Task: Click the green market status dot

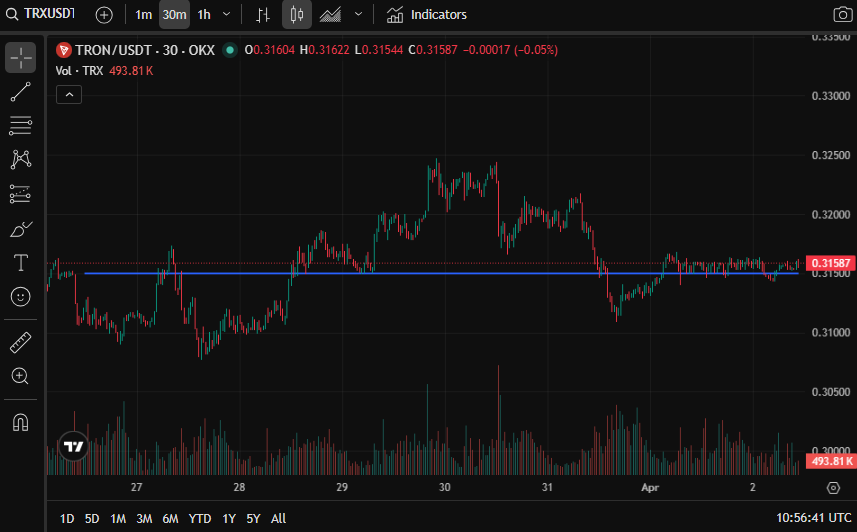Action: pos(230,50)
